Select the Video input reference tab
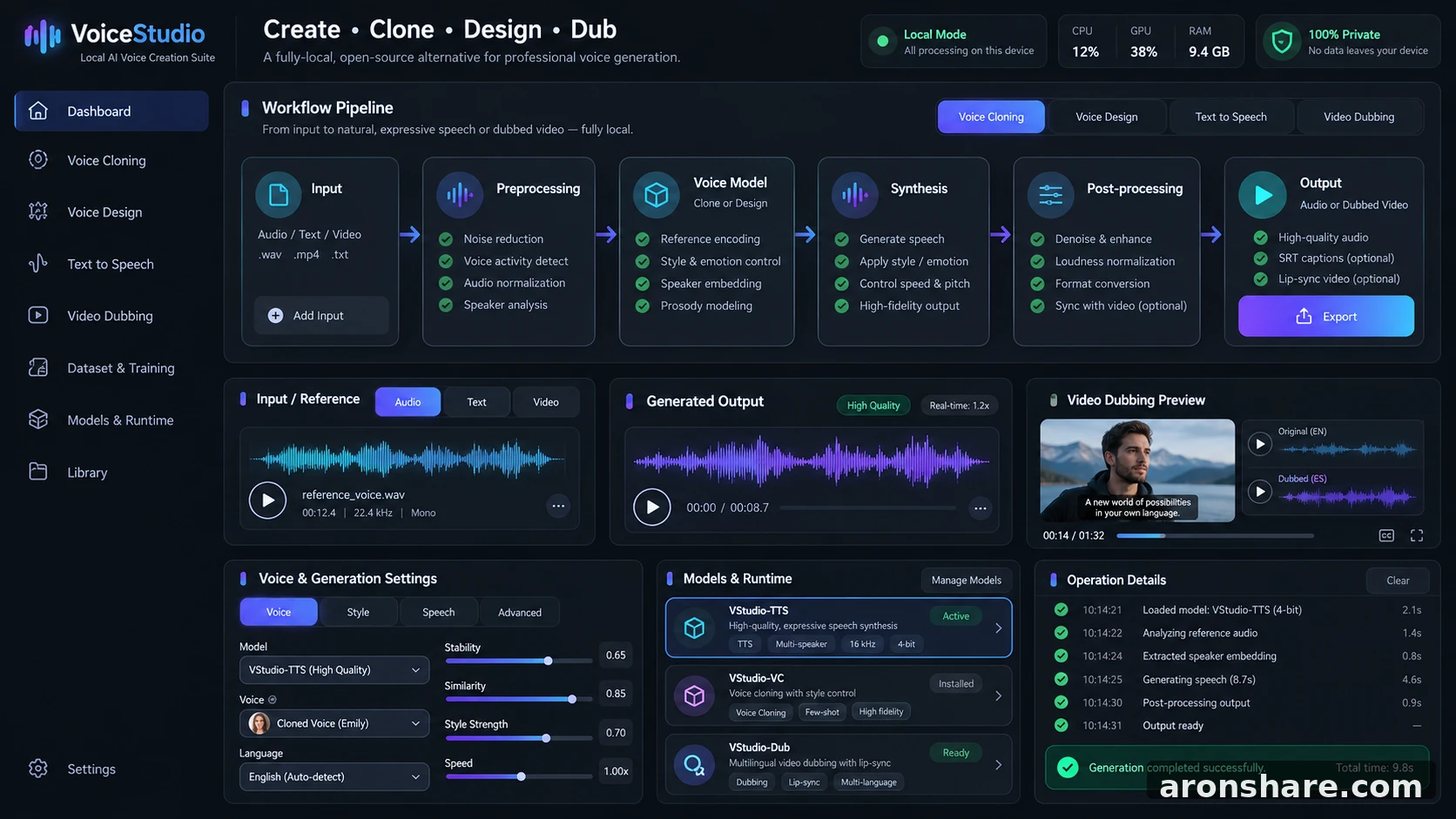This screenshot has width=1456, height=819. click(x=546, y=402)
